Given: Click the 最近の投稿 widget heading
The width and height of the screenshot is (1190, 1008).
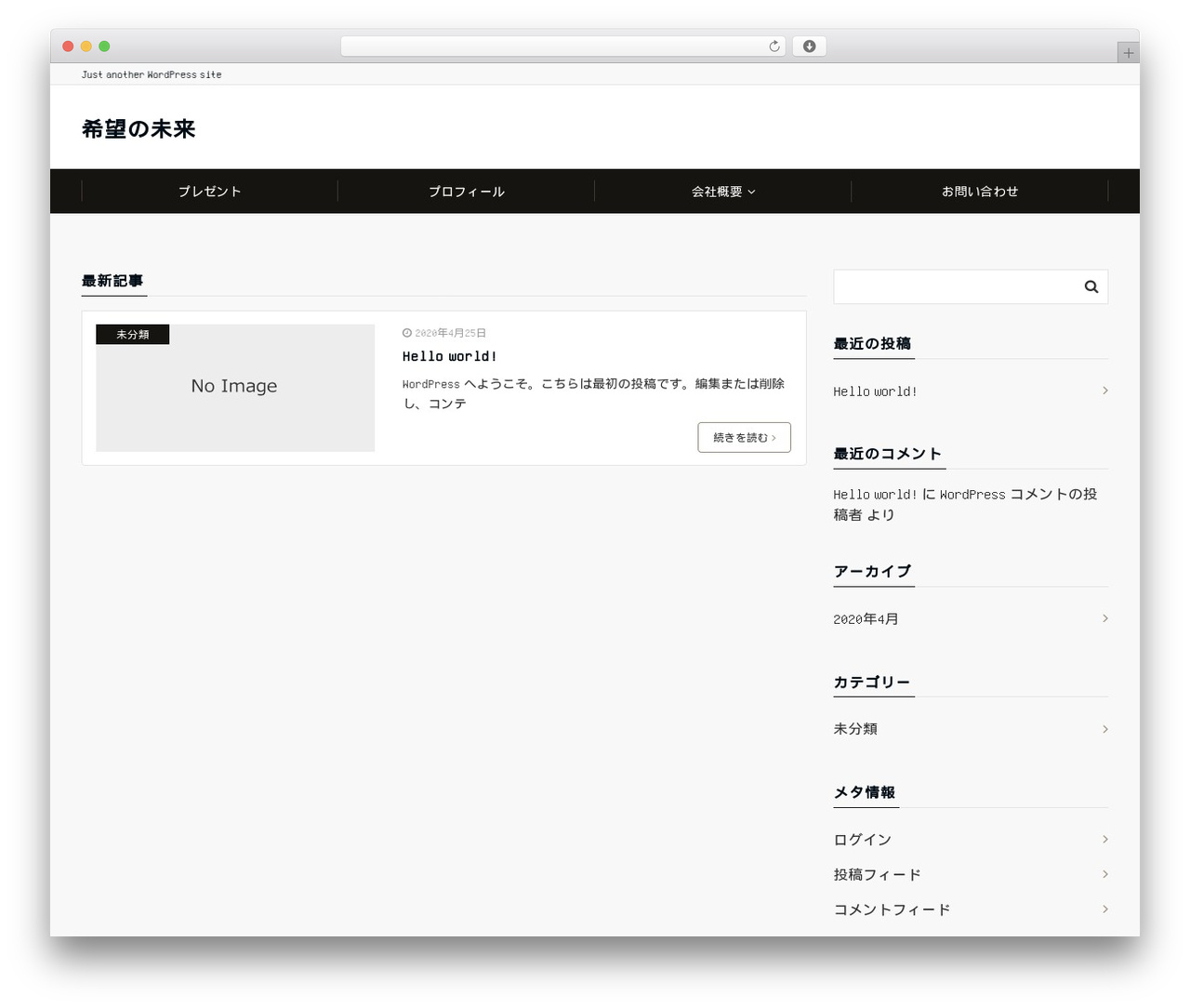Looking at the screenshot, I should coord(872,344).
